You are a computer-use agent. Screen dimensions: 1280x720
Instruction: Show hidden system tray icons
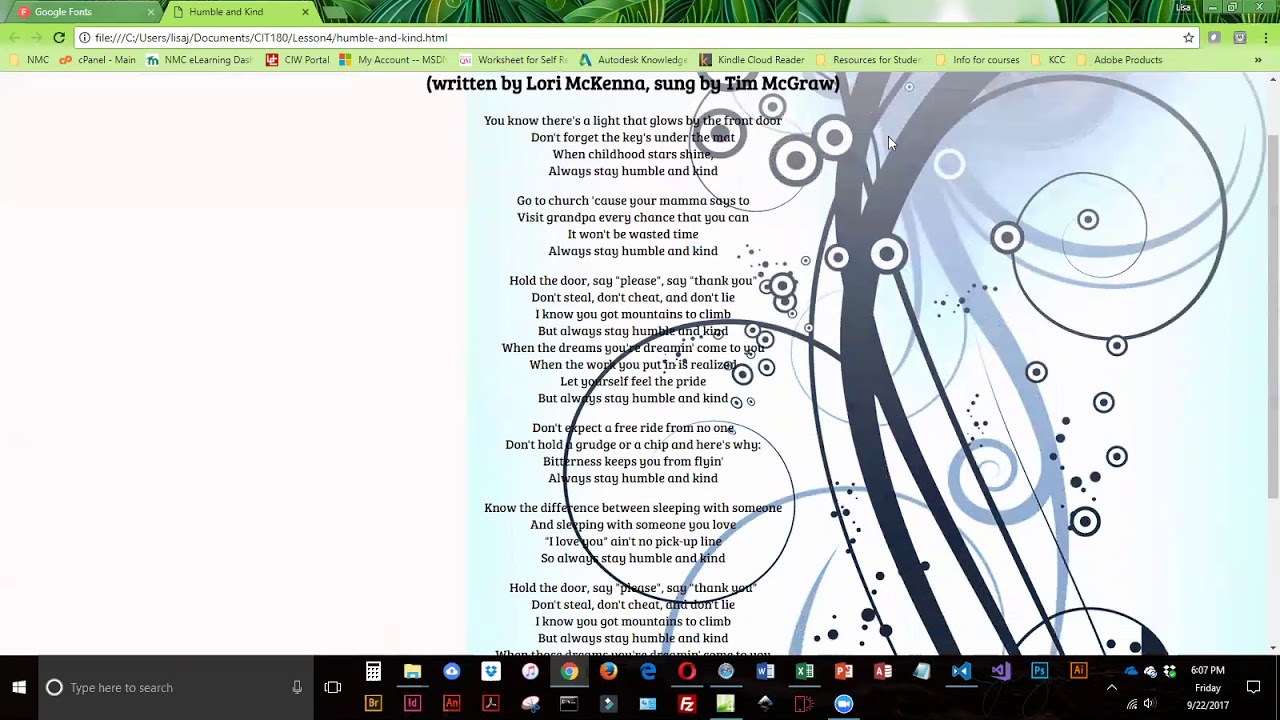[1111, 687]
